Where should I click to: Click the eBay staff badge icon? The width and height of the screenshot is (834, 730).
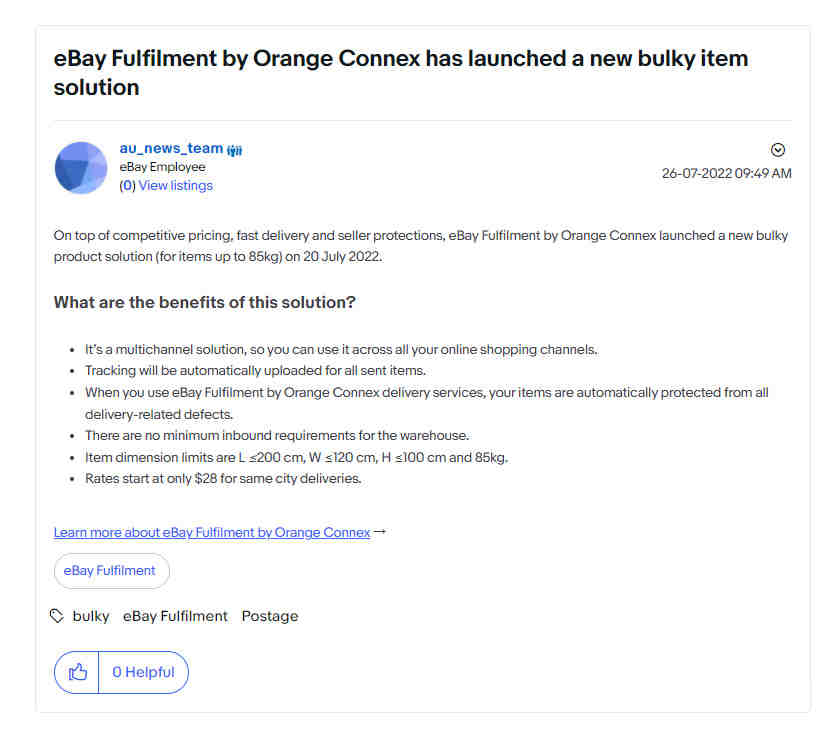235,151
